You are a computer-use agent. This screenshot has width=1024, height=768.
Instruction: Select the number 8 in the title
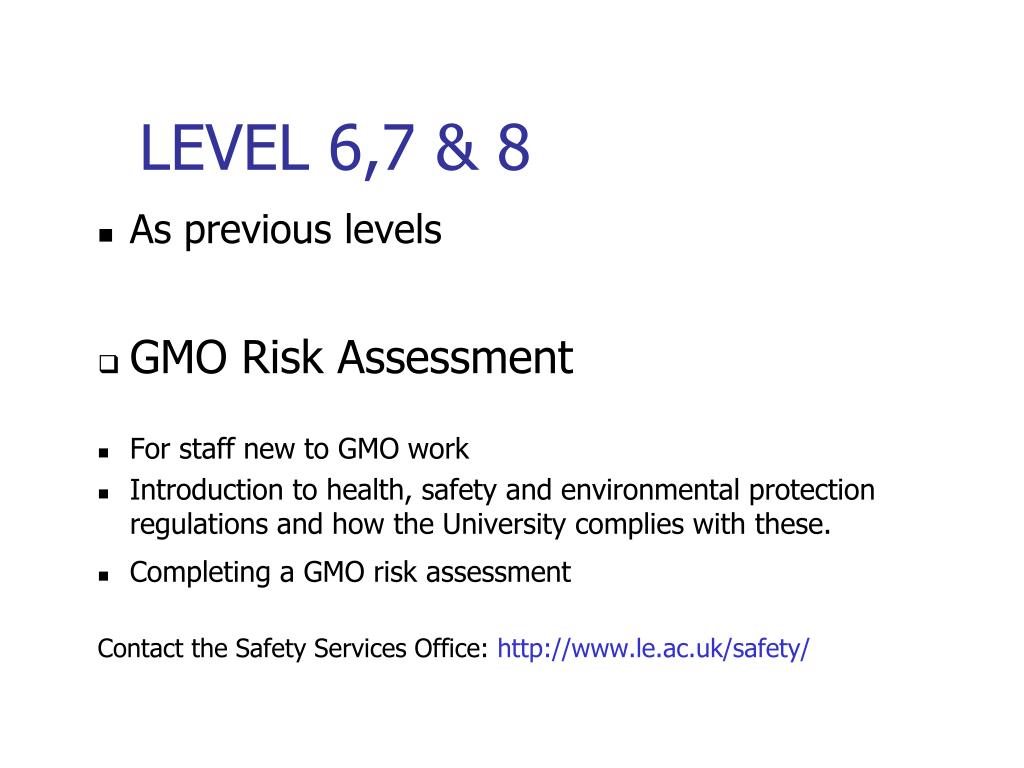coord(513,148)
